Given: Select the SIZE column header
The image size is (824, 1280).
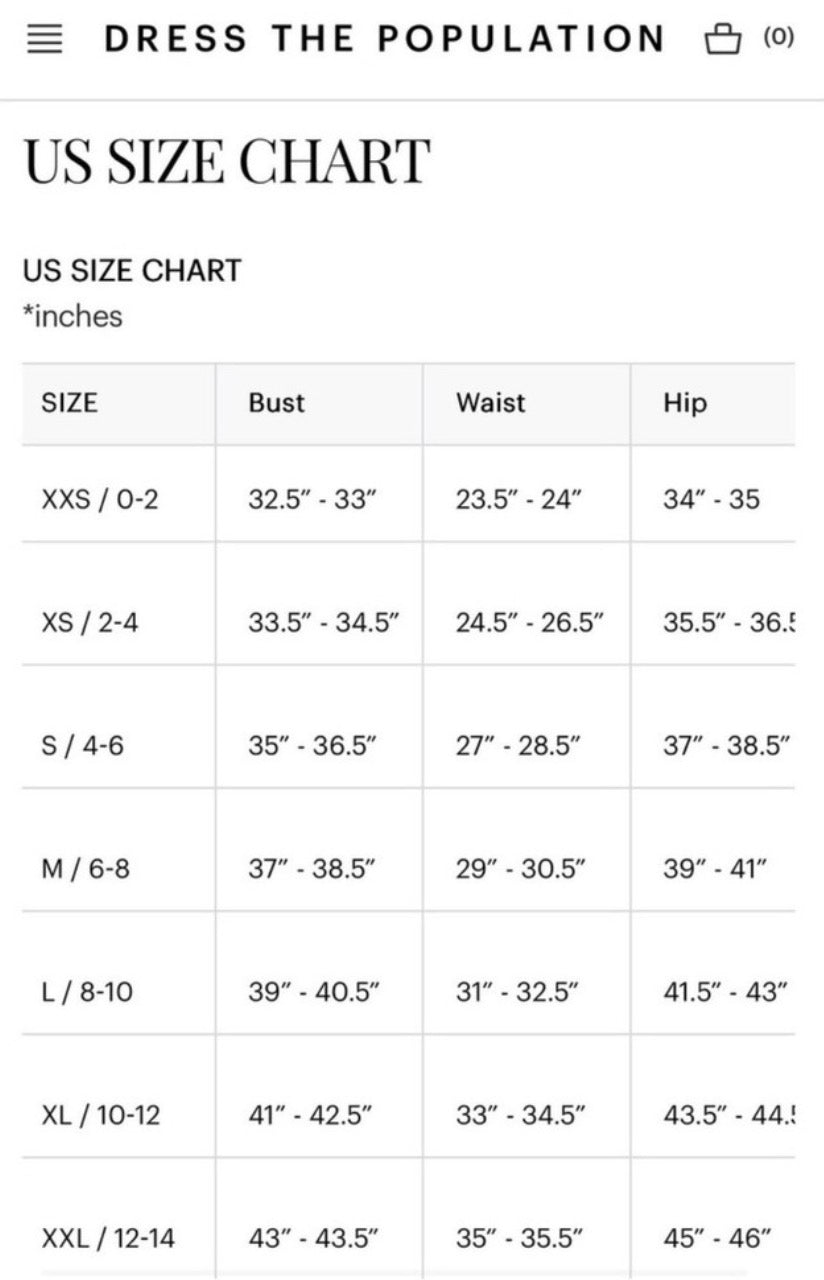Looking at the screenshot, I should click(x=70, y=403).
